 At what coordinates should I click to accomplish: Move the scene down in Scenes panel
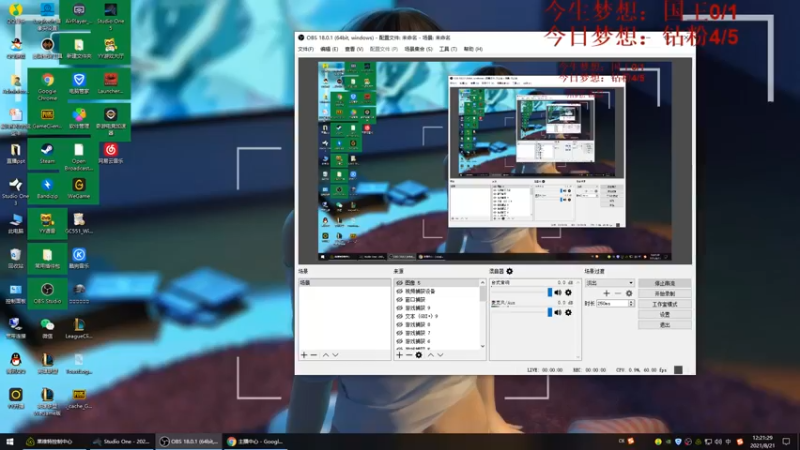335,355
